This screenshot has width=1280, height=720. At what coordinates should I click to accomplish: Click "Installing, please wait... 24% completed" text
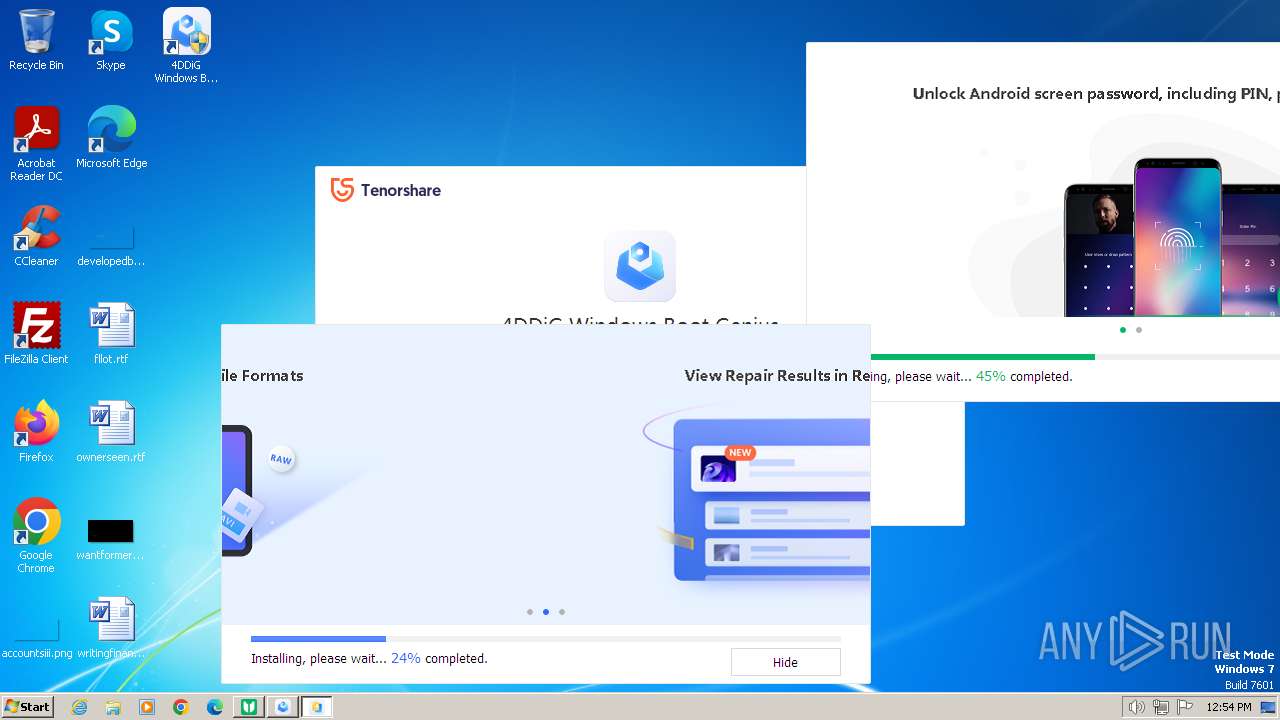click(x=369, y=659)
